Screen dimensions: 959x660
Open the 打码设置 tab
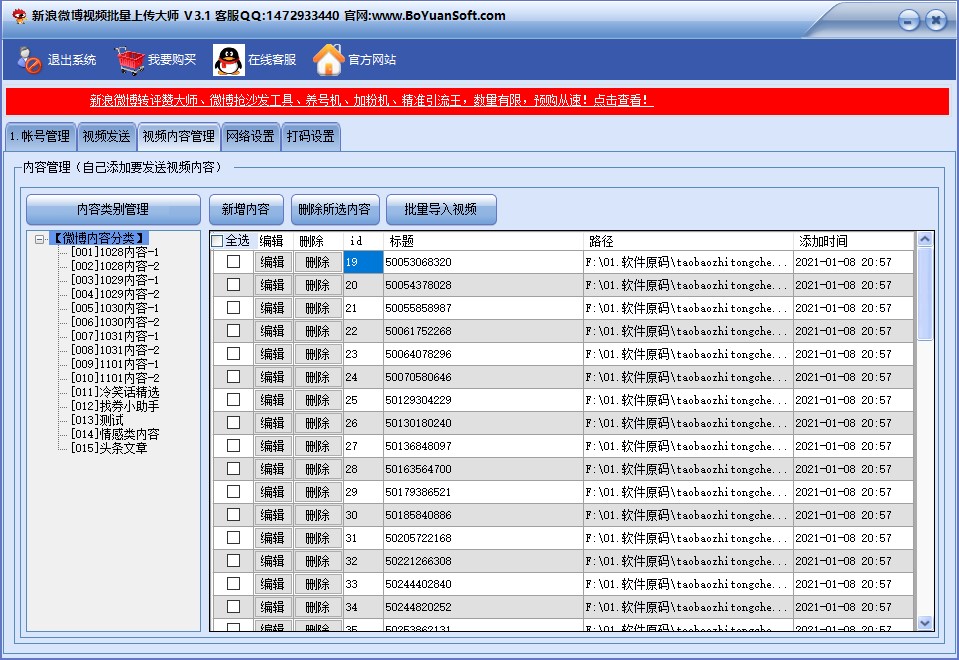click(311, 136)
